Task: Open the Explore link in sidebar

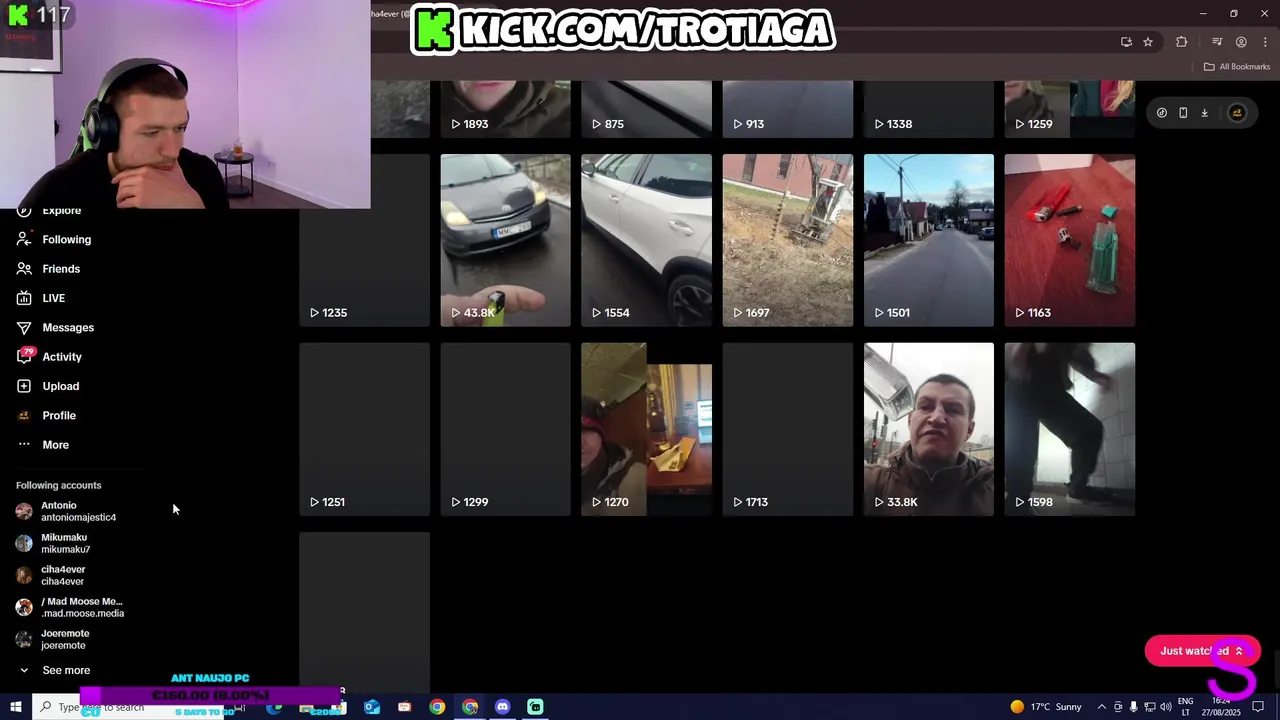Action: [61, 211]
